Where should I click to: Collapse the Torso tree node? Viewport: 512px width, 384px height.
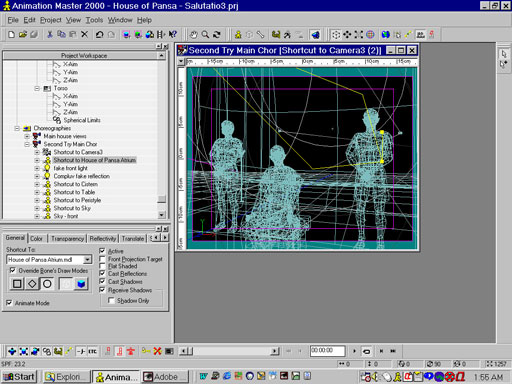(x=37, y=88)
